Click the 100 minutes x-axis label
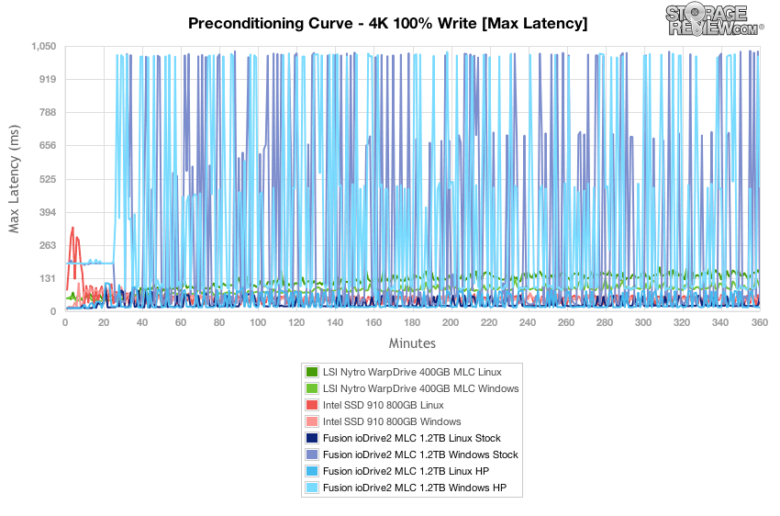The height and width of the screenshot is (516, 780). (258, 322)
